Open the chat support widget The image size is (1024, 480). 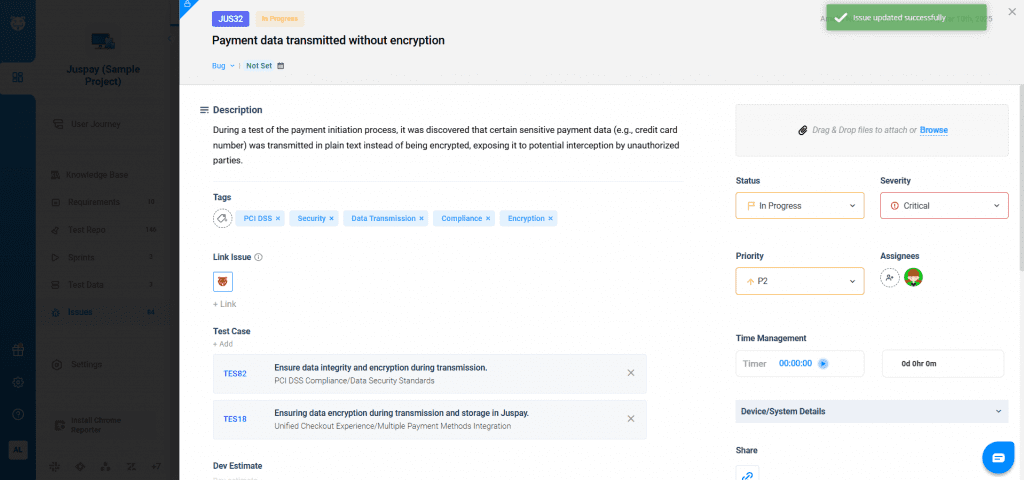[x=997, y=457]
